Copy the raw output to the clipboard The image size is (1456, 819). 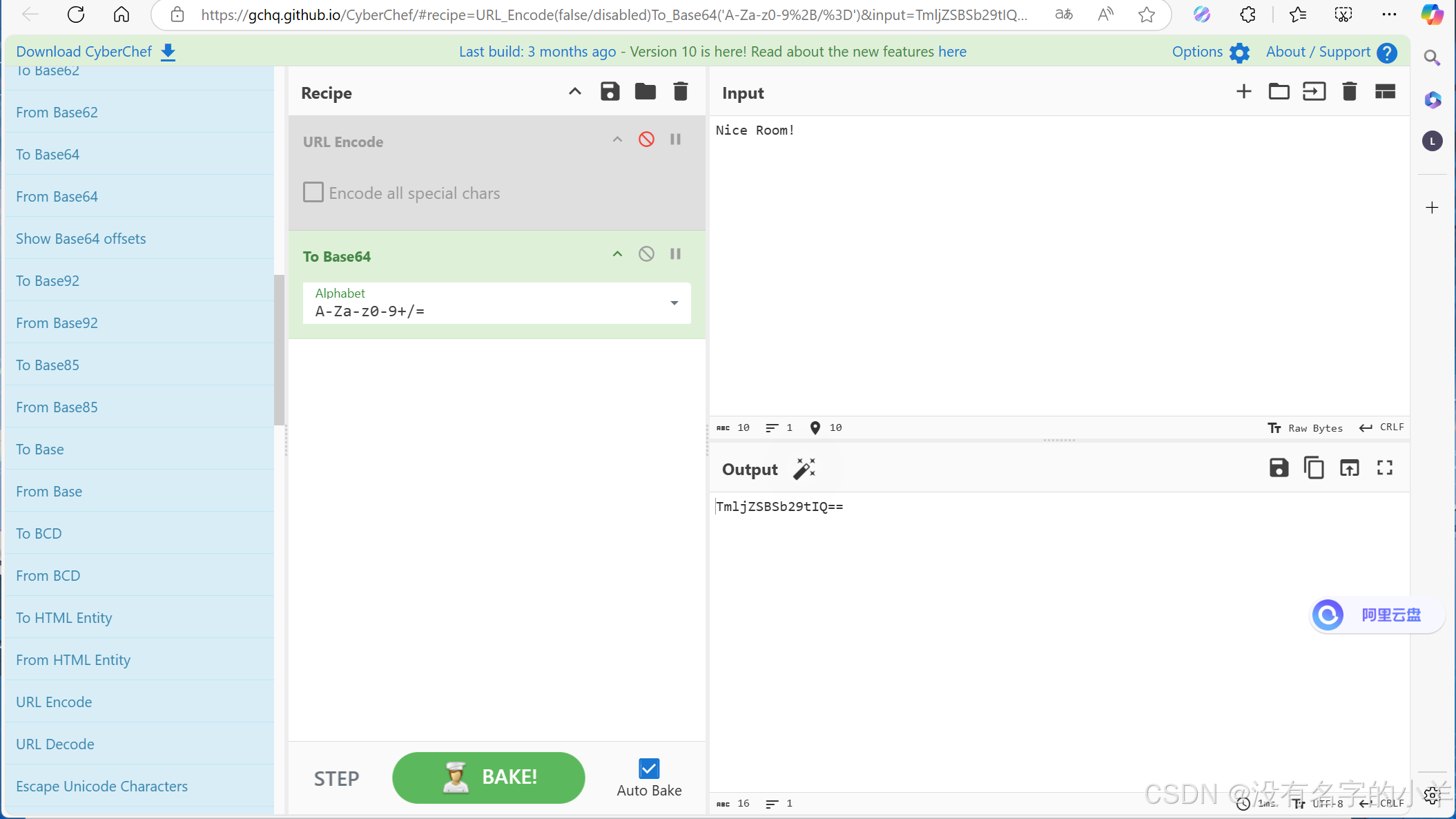tap(1314, 468)
